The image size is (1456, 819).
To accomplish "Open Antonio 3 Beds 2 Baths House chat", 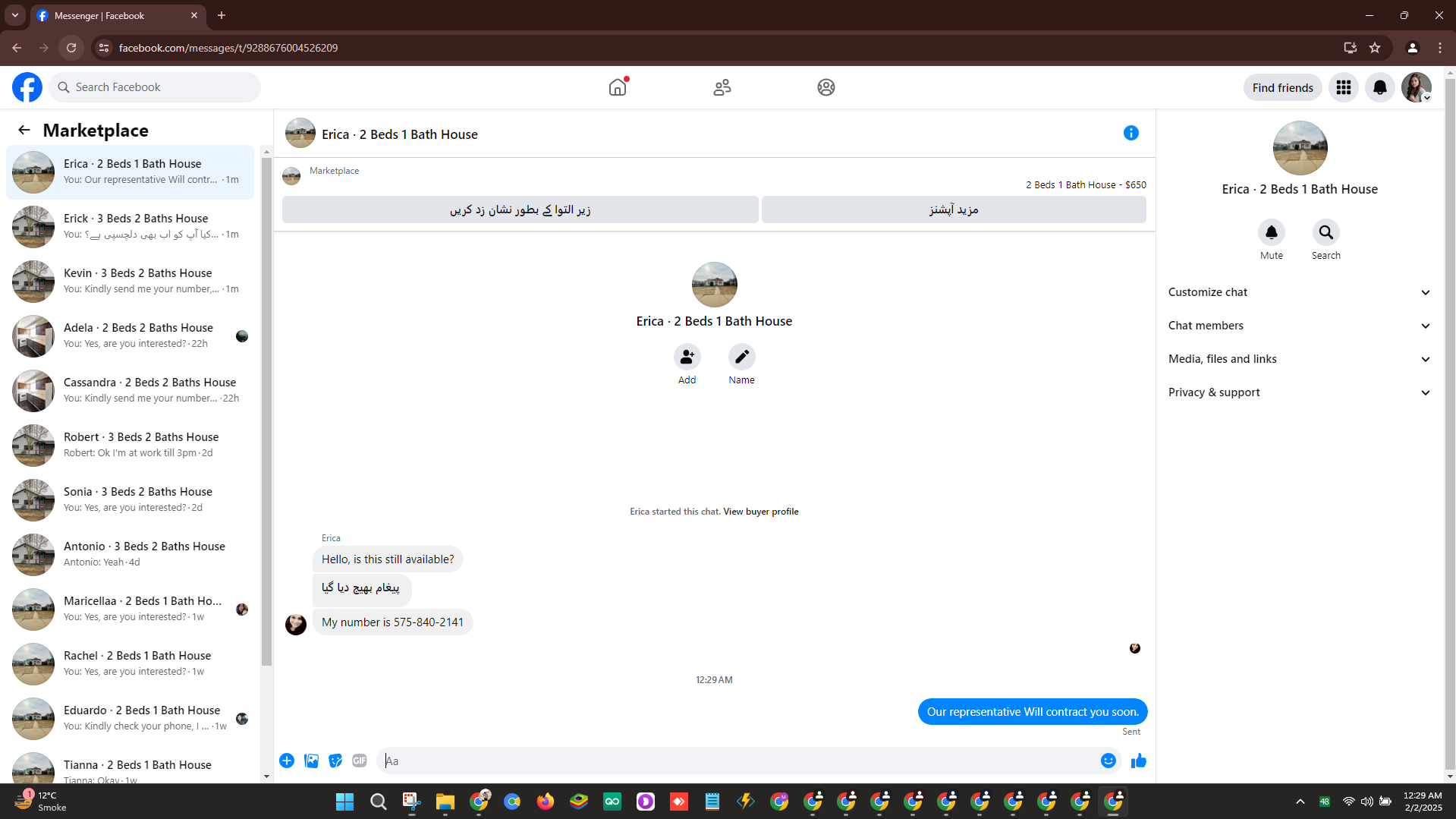I will click(131, 555).
